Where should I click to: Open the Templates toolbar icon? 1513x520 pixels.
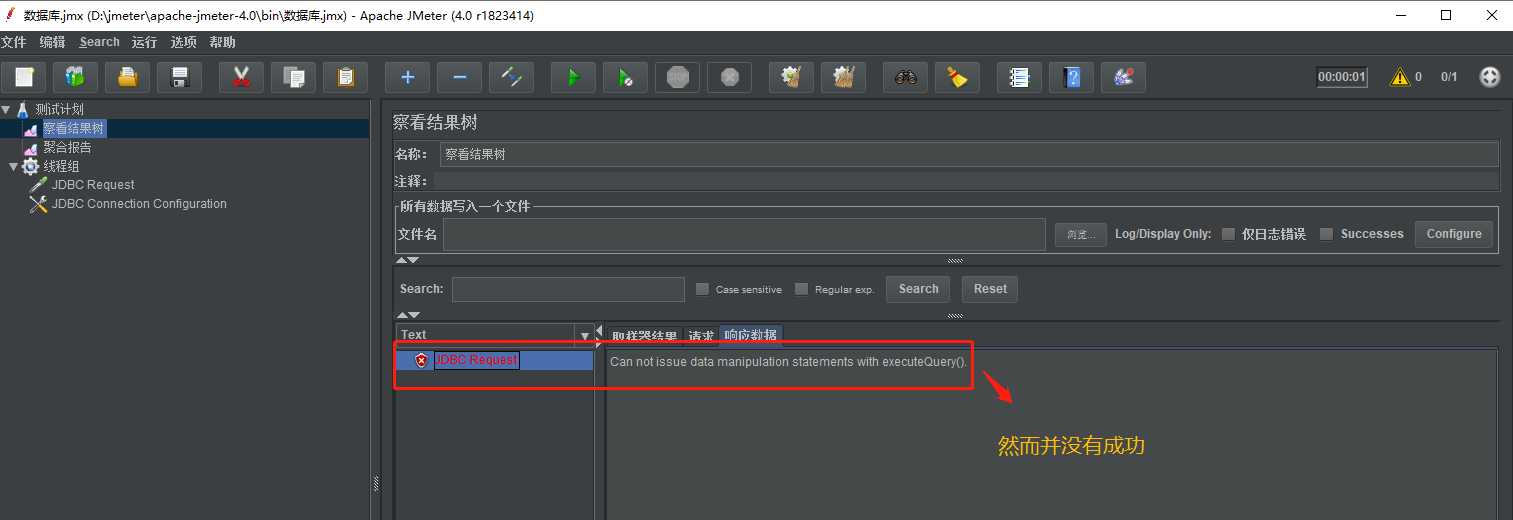click(76, 77)
